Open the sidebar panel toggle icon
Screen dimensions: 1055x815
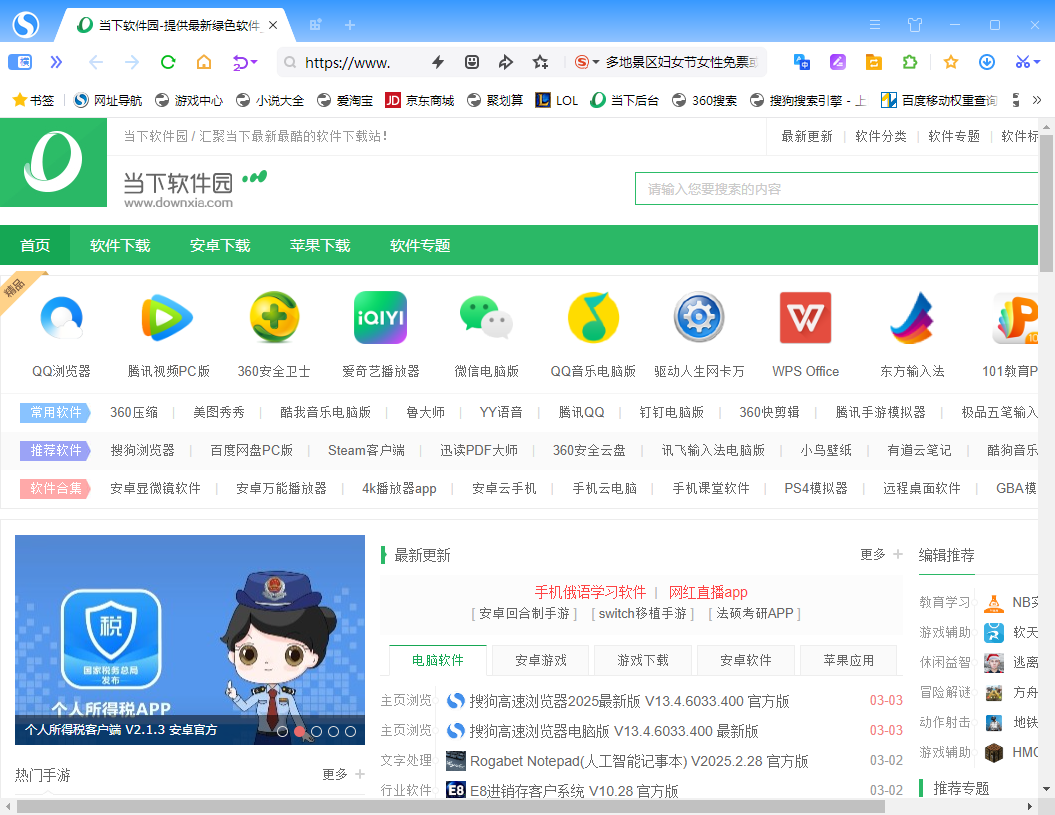coord(20,63)
